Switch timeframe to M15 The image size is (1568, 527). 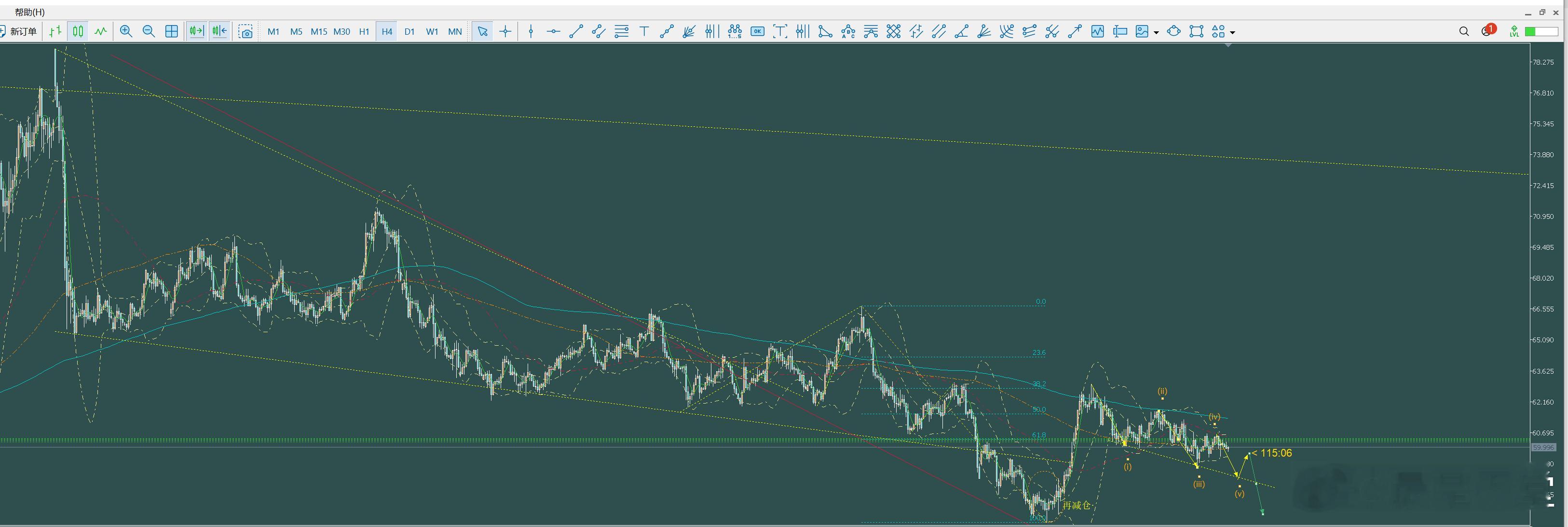click(318, 32)
